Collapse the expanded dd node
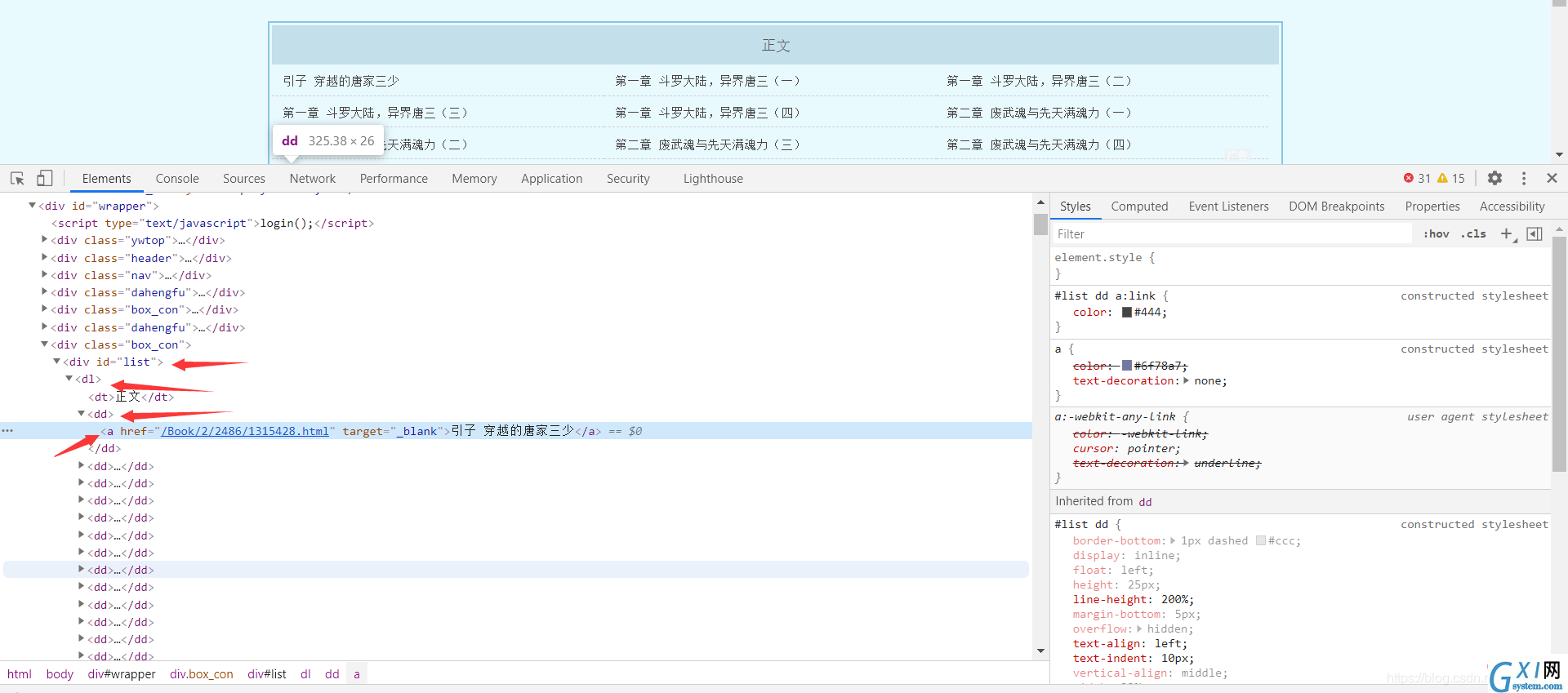 pos(81,414)
